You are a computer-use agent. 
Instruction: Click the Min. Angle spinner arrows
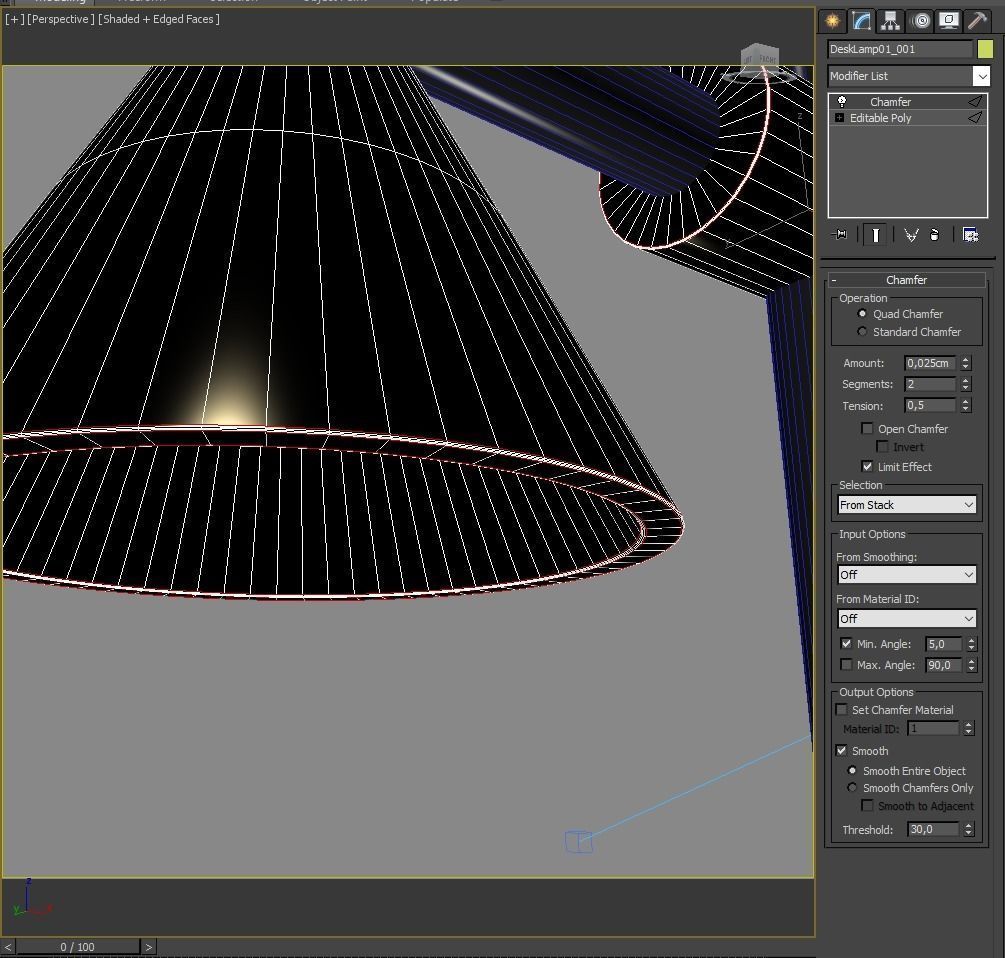(x=972, y=644)
